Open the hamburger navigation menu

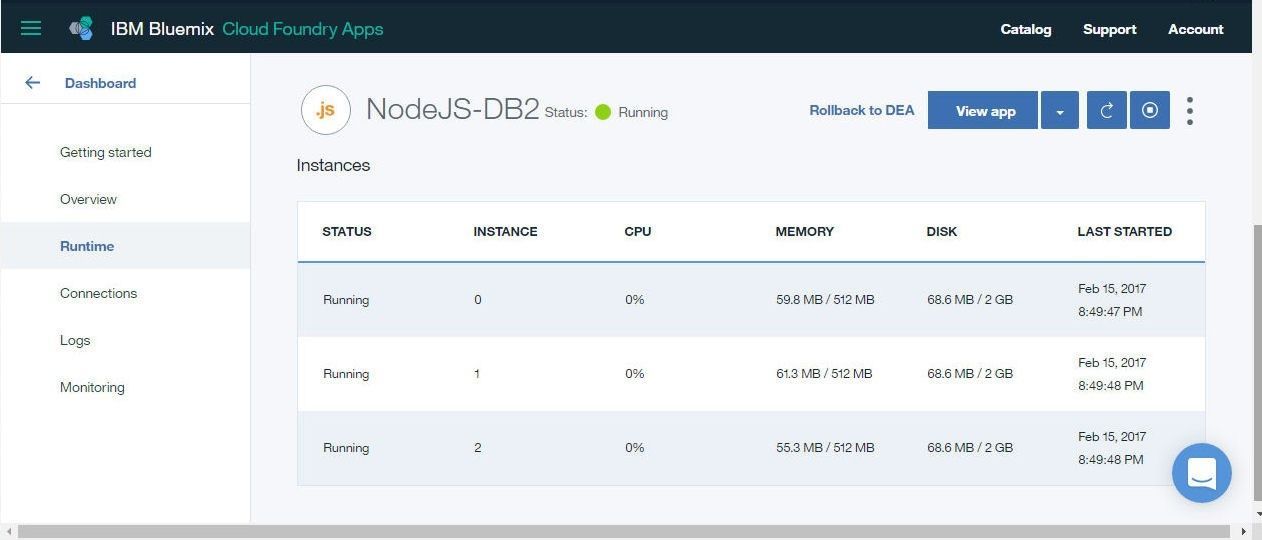[31, 28]
